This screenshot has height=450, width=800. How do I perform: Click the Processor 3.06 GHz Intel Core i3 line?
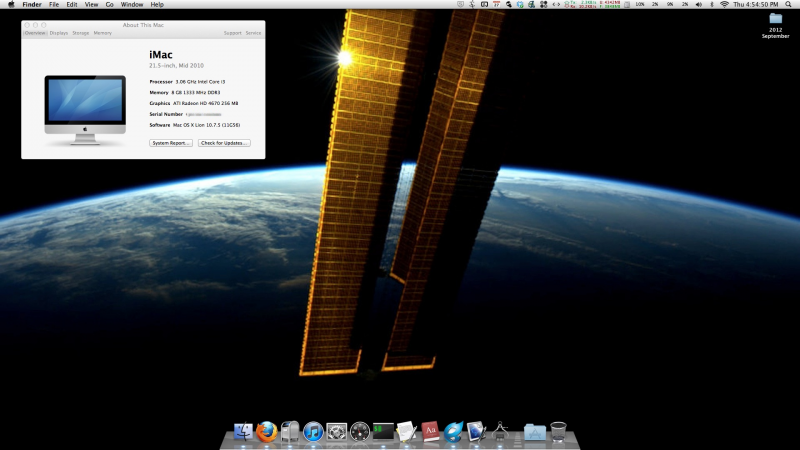[187, 82]
